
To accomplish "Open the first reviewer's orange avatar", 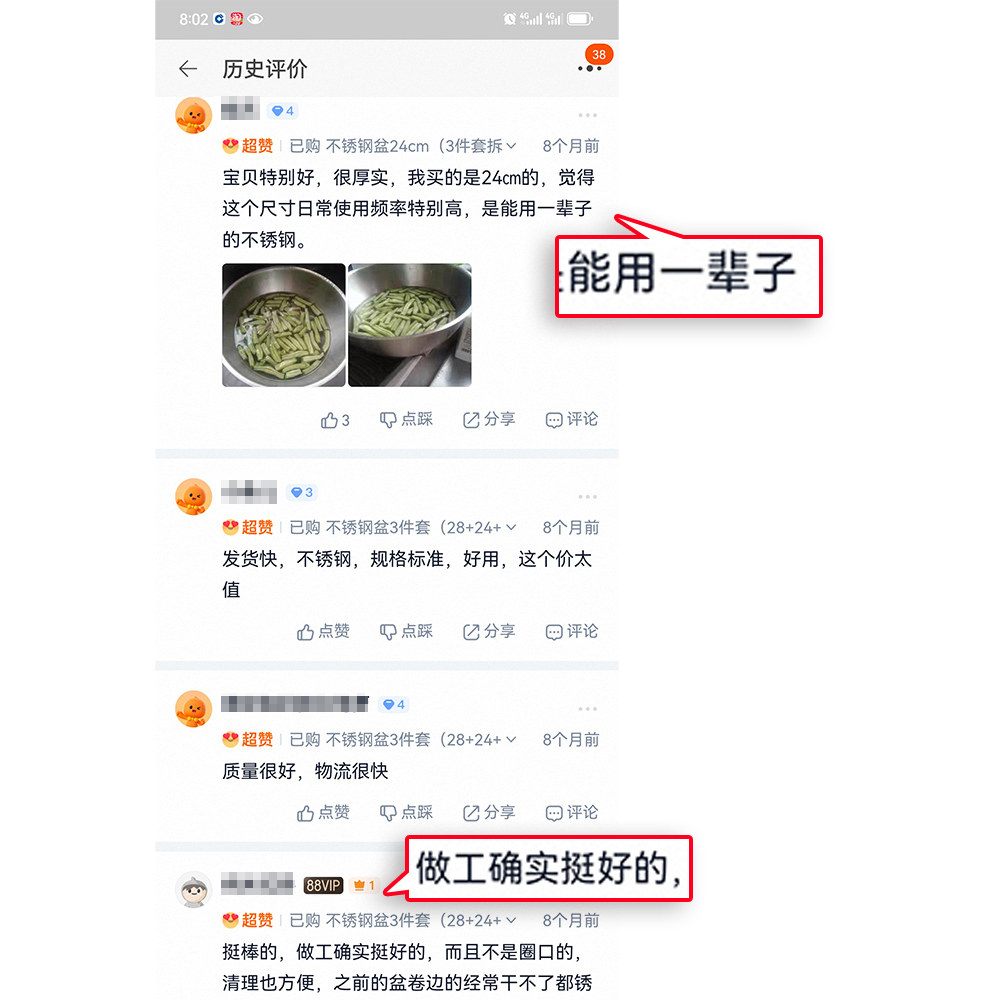I will pos(193,115).
